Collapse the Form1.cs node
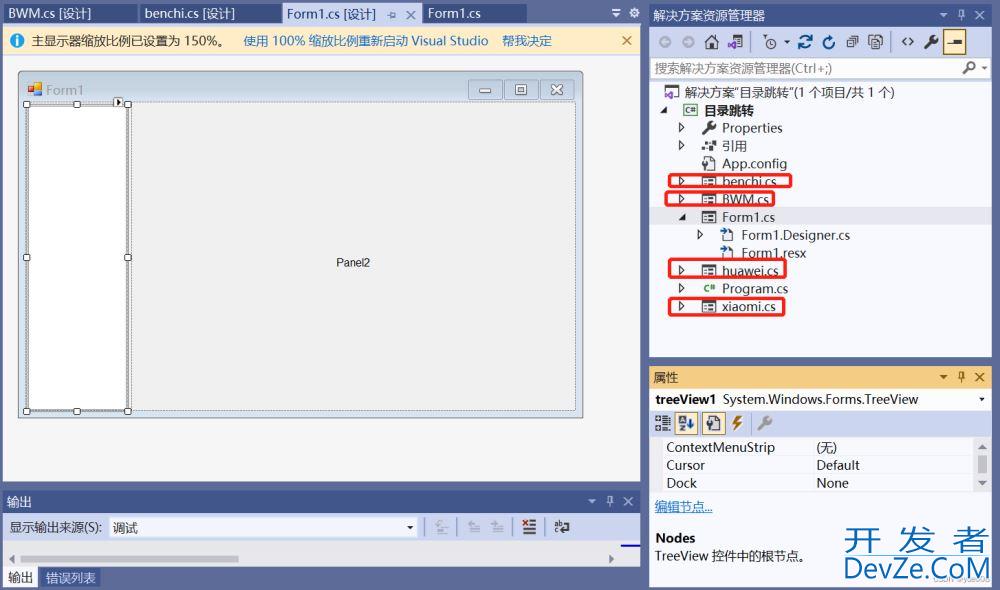The width and height of the screenshot is (1000, 590). click(x=682, y=217)
